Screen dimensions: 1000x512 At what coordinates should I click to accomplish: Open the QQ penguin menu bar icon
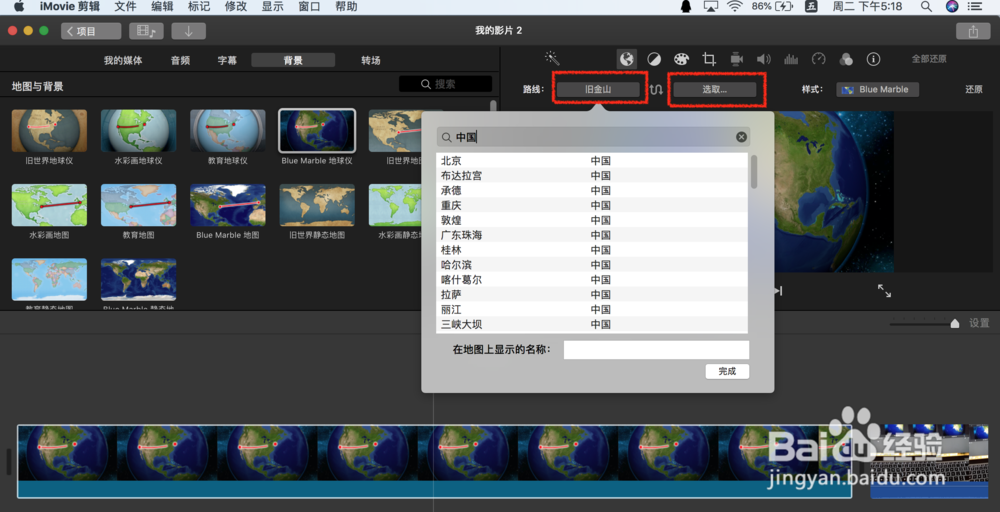click(686, 6)
